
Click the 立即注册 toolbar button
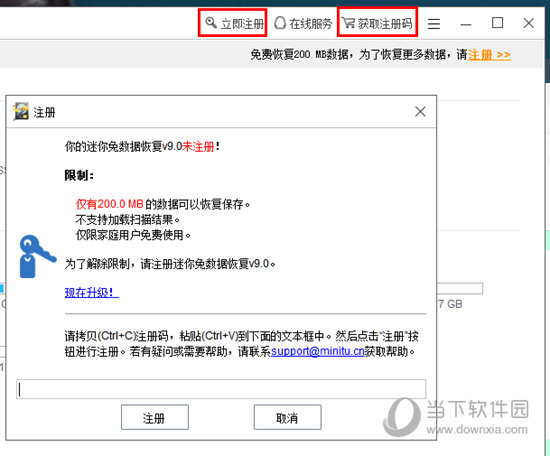tap(234, 23)
